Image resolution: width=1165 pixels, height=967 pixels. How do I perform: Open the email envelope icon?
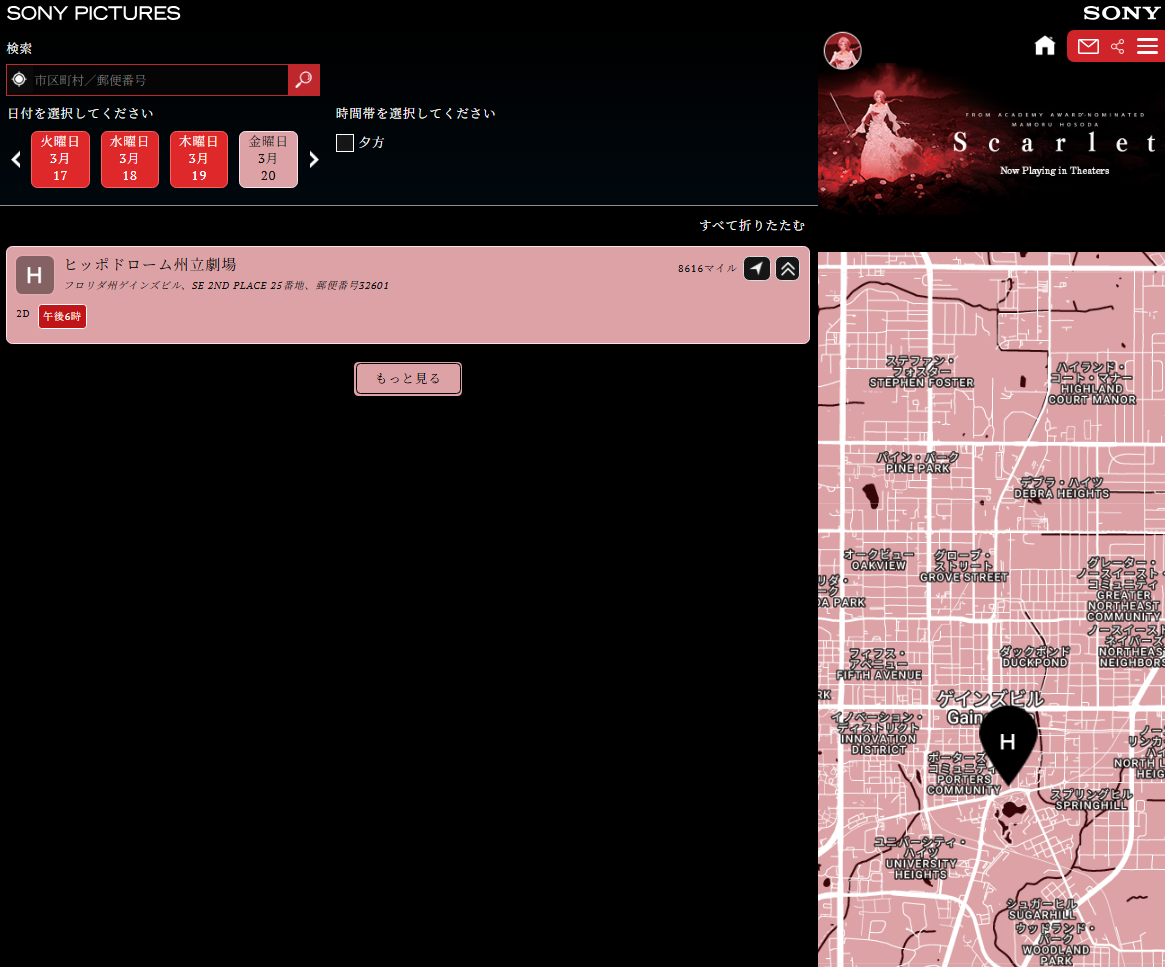coord(1088,47)
